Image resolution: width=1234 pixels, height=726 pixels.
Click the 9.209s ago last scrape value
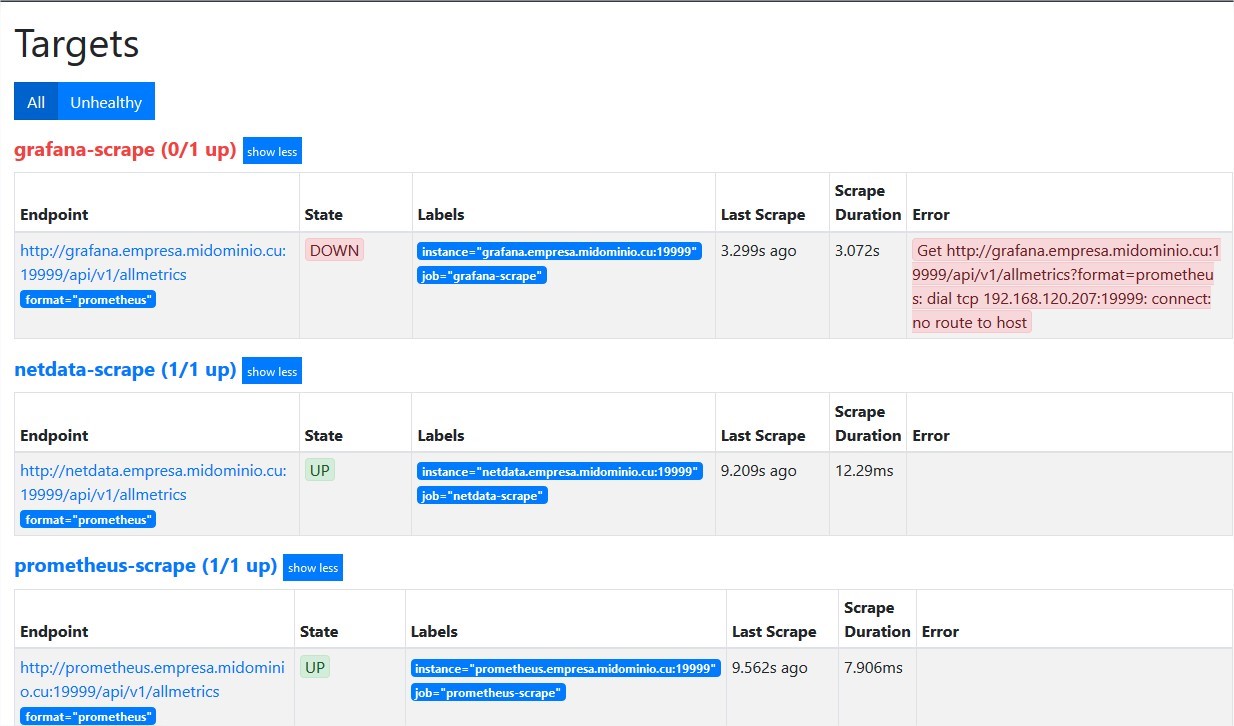pos(759,471)
